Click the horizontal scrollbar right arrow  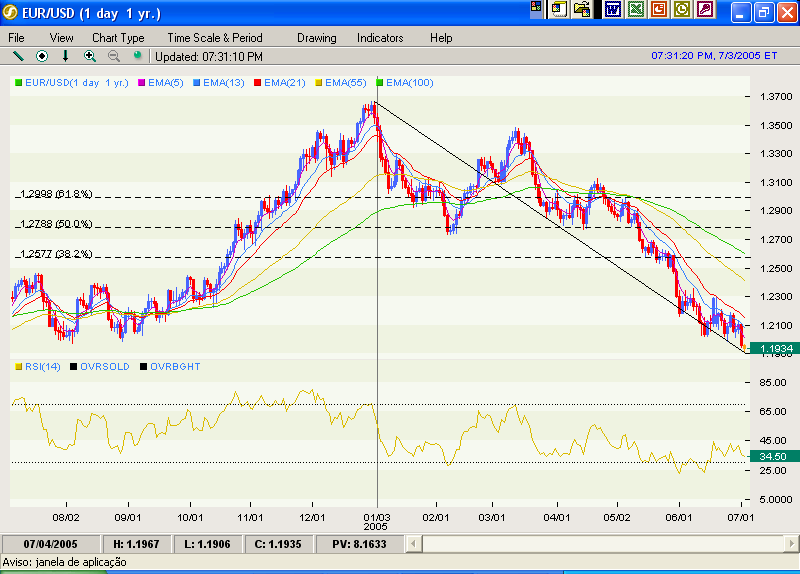pos(791,544)
